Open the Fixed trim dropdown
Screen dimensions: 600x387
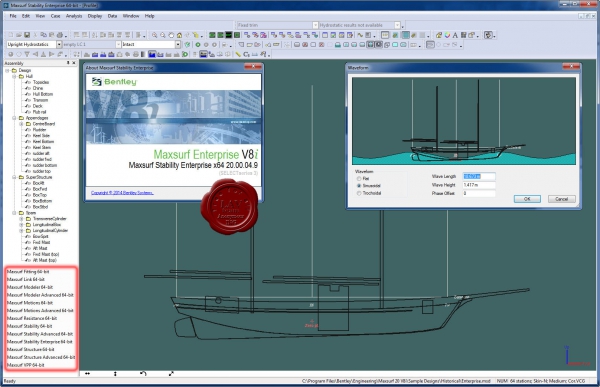pyautogui.click(x=315, y=25)
